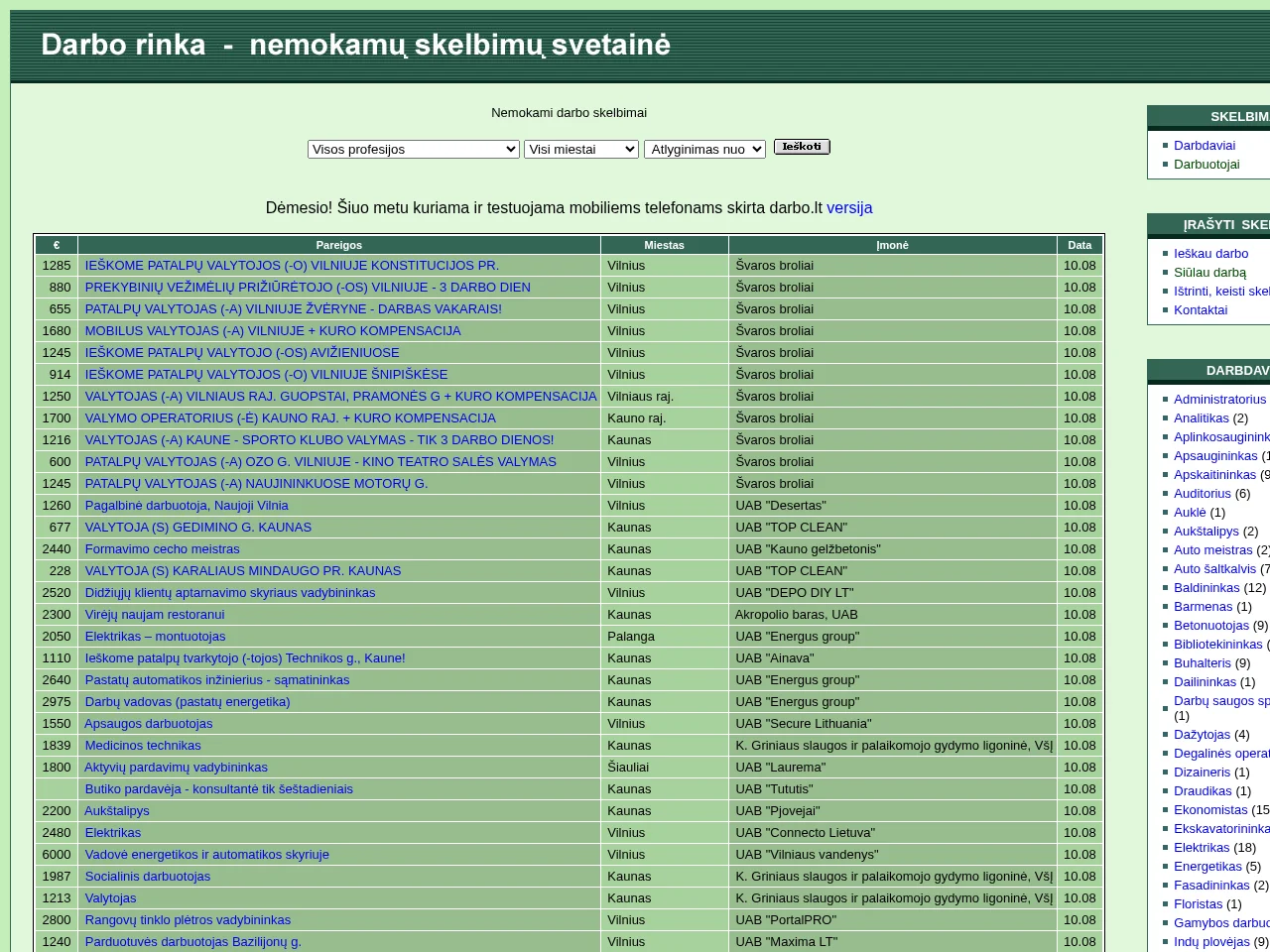Click the 'Miestas' column header

665,245
